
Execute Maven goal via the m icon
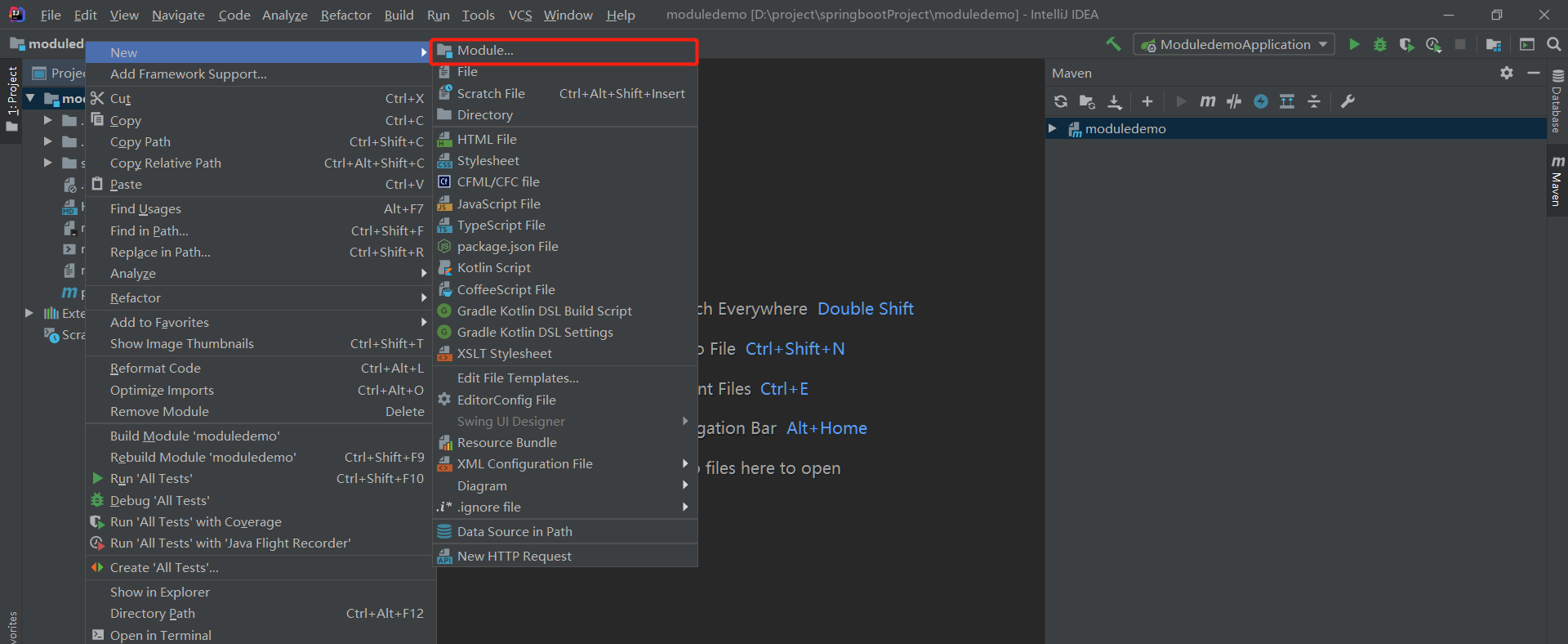(x=1207, y=101)
